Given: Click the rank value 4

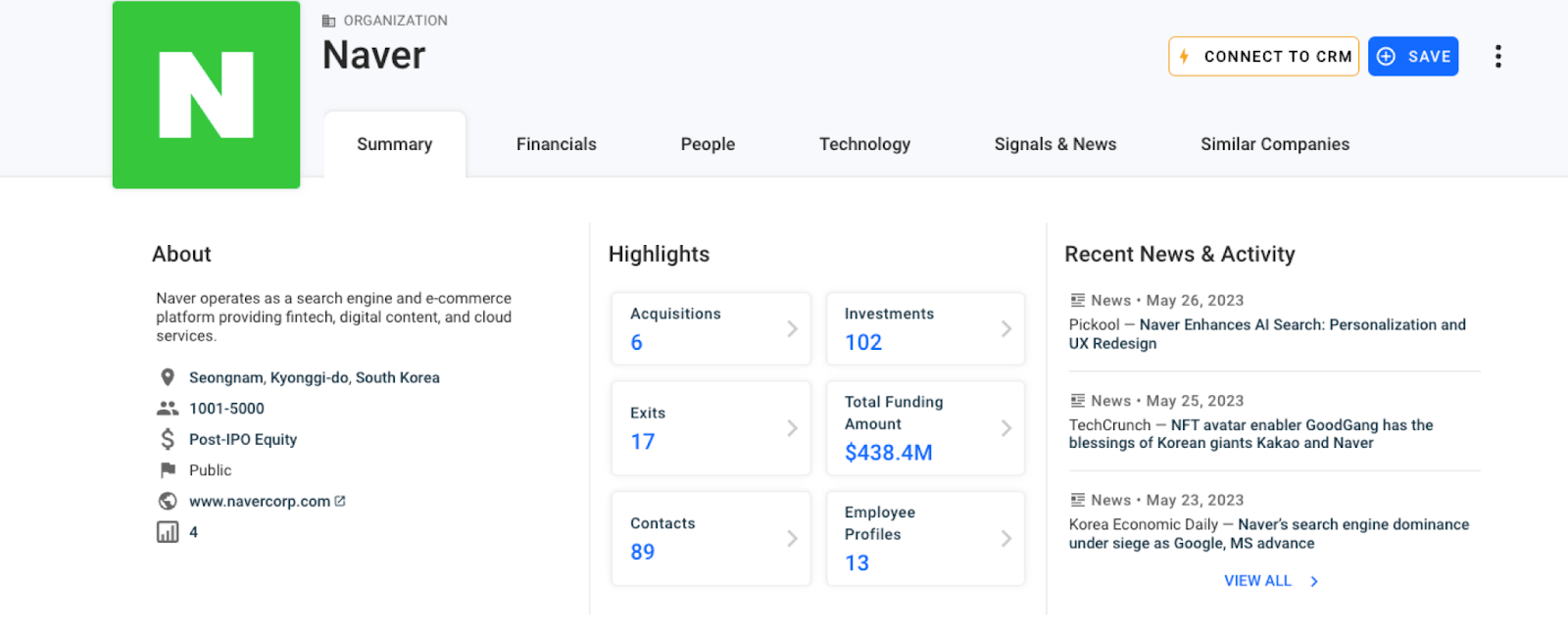Looking at the screenshot, I should tap(193, 532).
